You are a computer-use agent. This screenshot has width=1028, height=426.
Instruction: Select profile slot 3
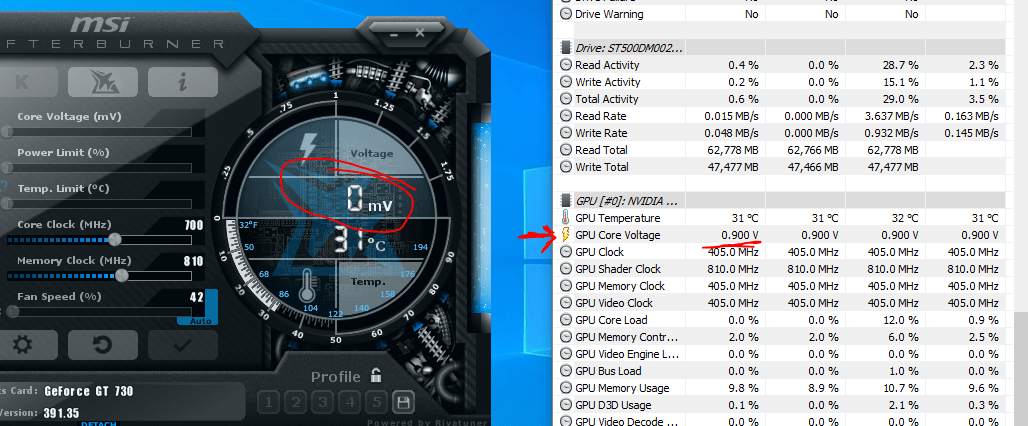(x=323, y=402)
